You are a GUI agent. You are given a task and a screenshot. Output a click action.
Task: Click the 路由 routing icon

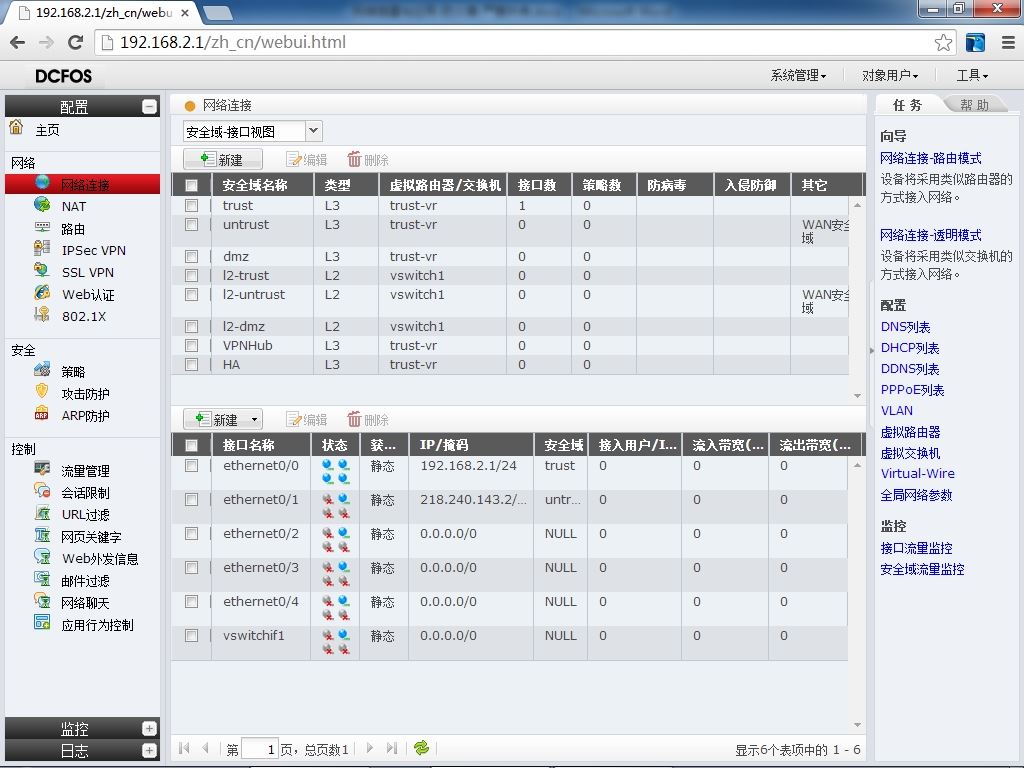(x=42, y=227)
